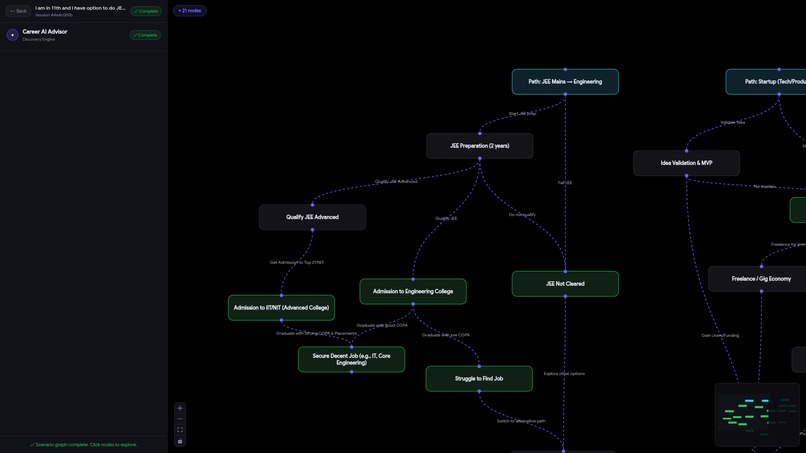Click the 'Graduate with low CGPA' edge label
The width and height of the screenshot is (806, 453).
tap(446, 335)
